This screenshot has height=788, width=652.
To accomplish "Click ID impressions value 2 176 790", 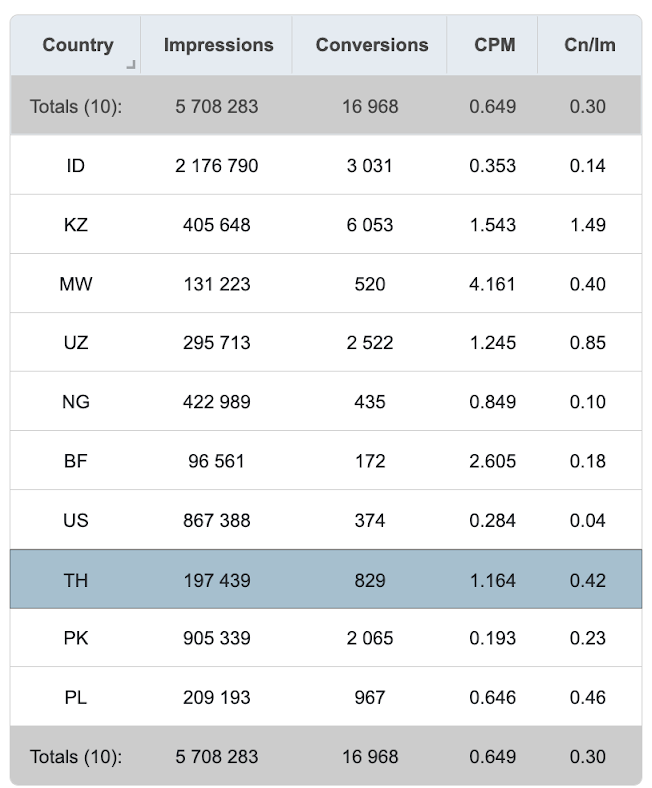I will (217, 165).
